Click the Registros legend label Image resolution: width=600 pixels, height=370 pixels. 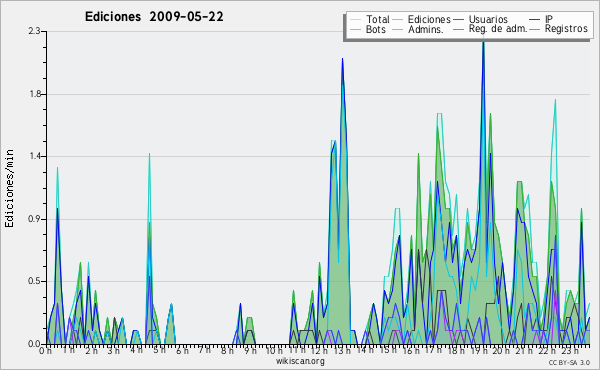pyautogui.click(x=566, y=29)
